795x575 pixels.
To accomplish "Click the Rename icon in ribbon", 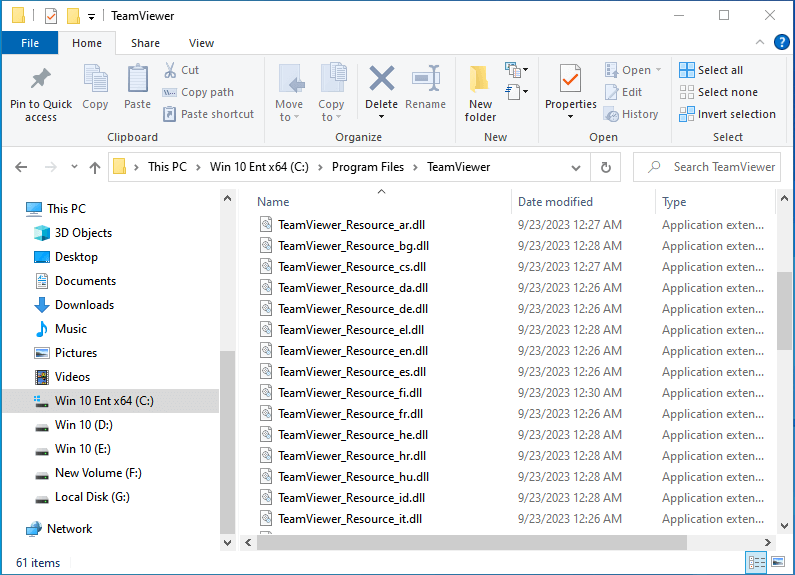I will coord(426,80).
